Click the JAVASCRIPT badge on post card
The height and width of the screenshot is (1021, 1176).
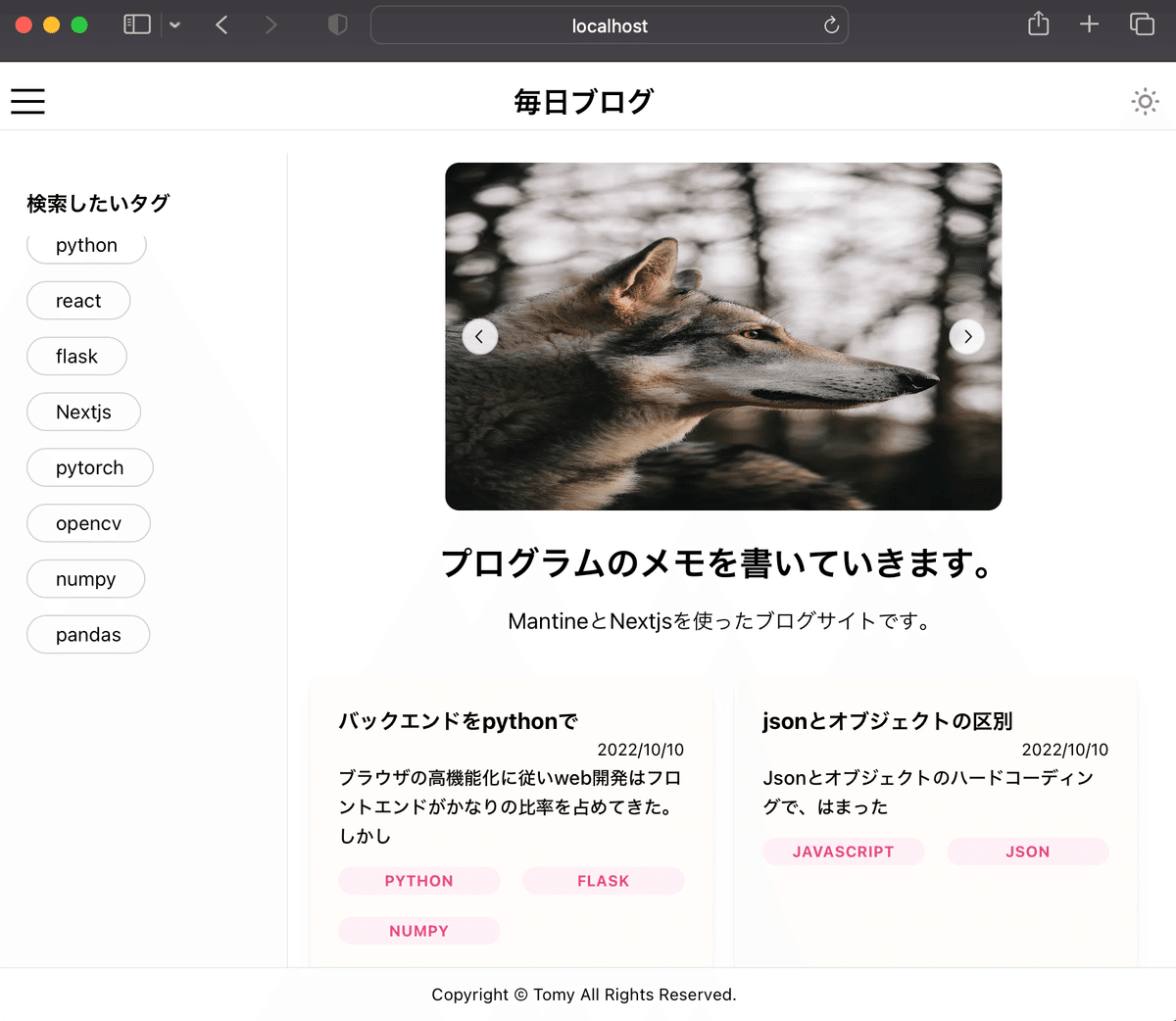(844, 851)
